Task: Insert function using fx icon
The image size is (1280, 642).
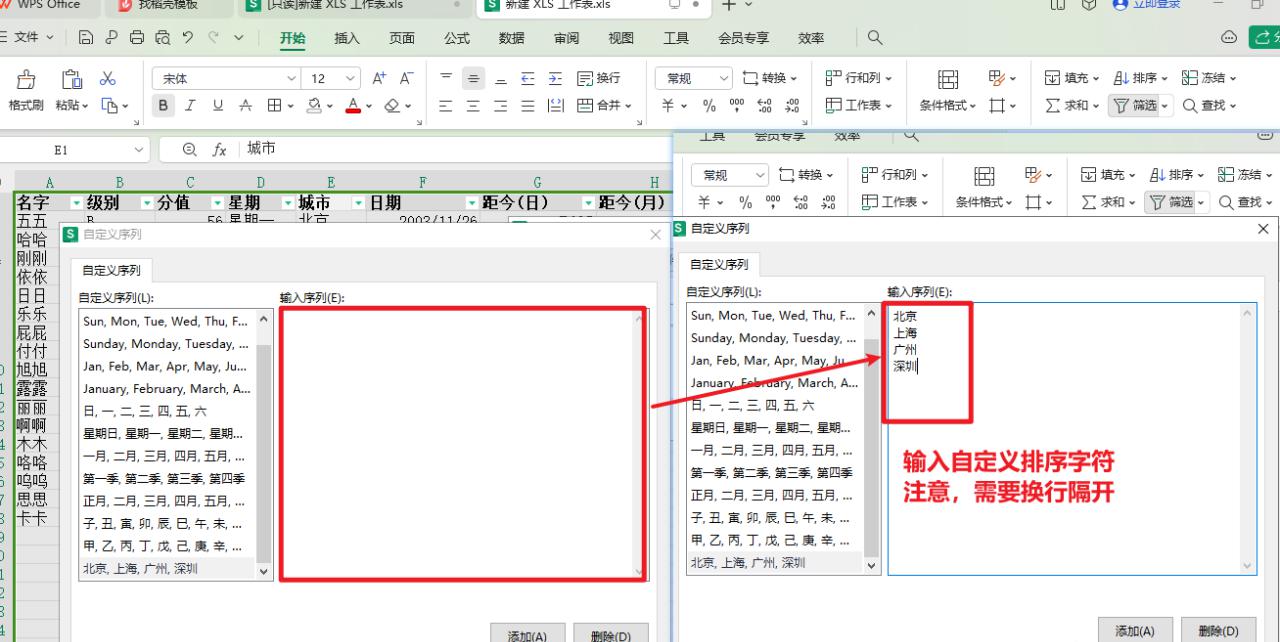Action: [219, 149]
